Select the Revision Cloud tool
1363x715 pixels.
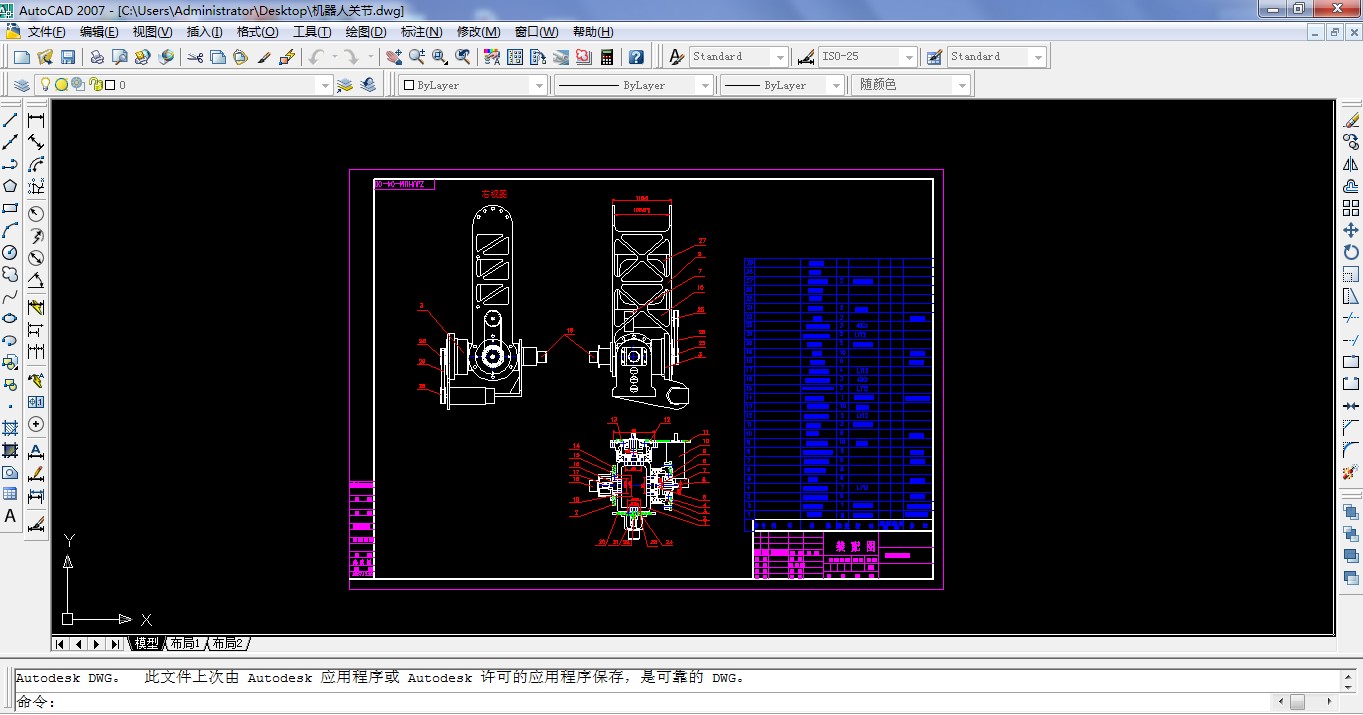(10, 274)
